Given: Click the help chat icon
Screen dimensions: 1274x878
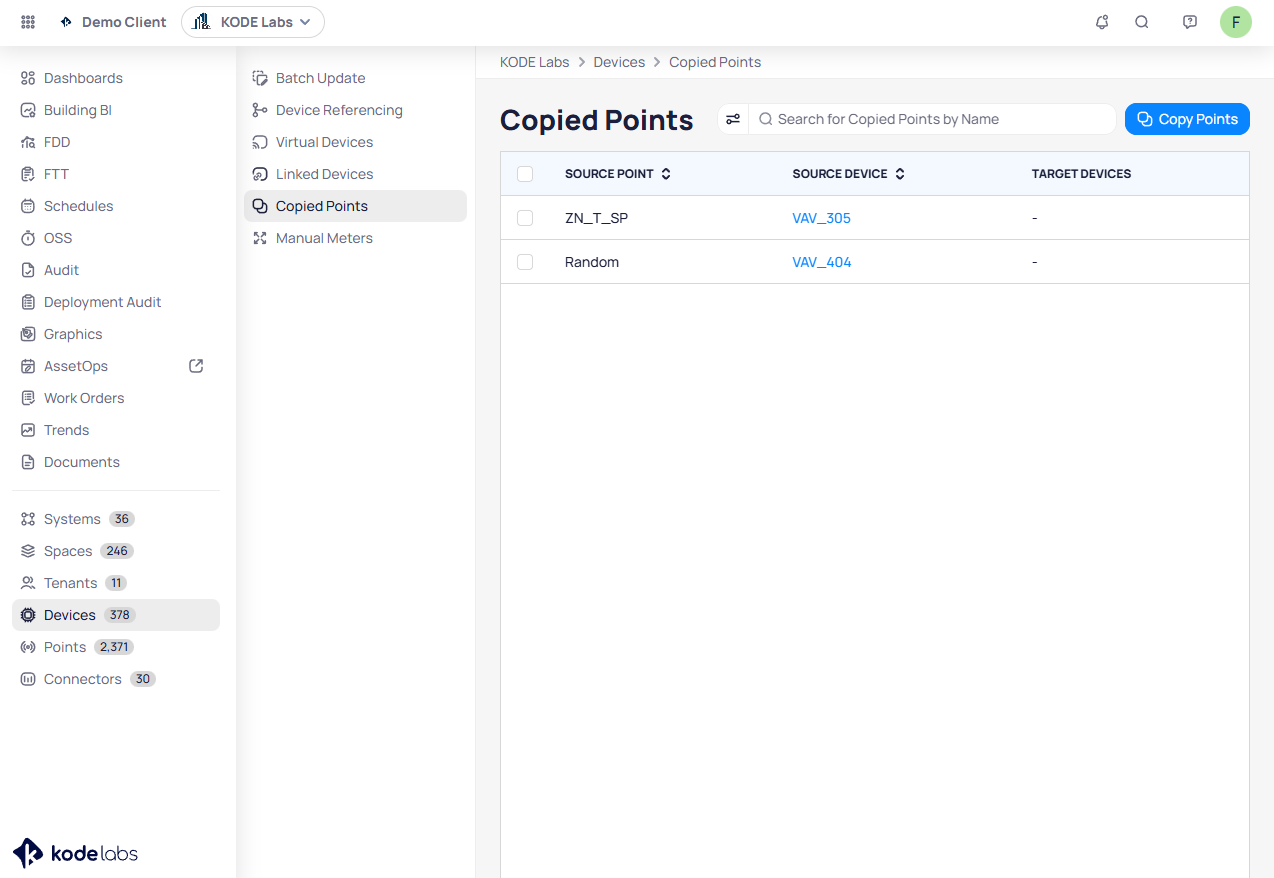Looking at the screenshot, I should pyautogui.click(x=1189, y=22).
